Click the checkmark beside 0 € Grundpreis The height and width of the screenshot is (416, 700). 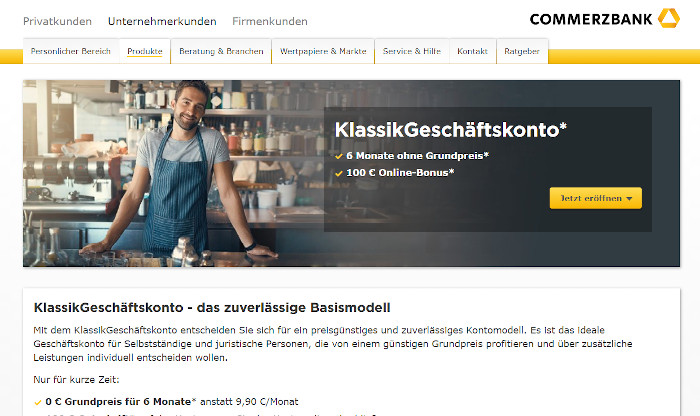point(38,402)
